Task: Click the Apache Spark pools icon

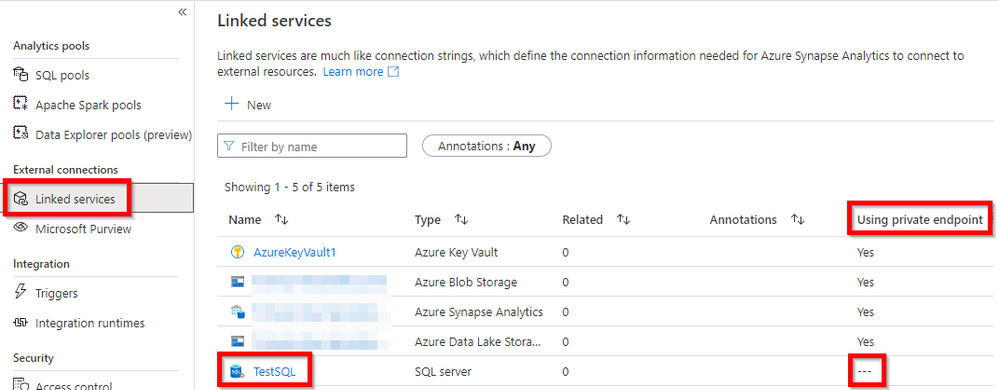Action: point(21,105)
